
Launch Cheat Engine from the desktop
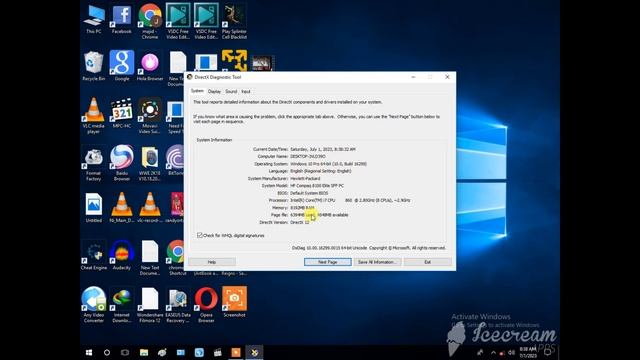point(93,256)
